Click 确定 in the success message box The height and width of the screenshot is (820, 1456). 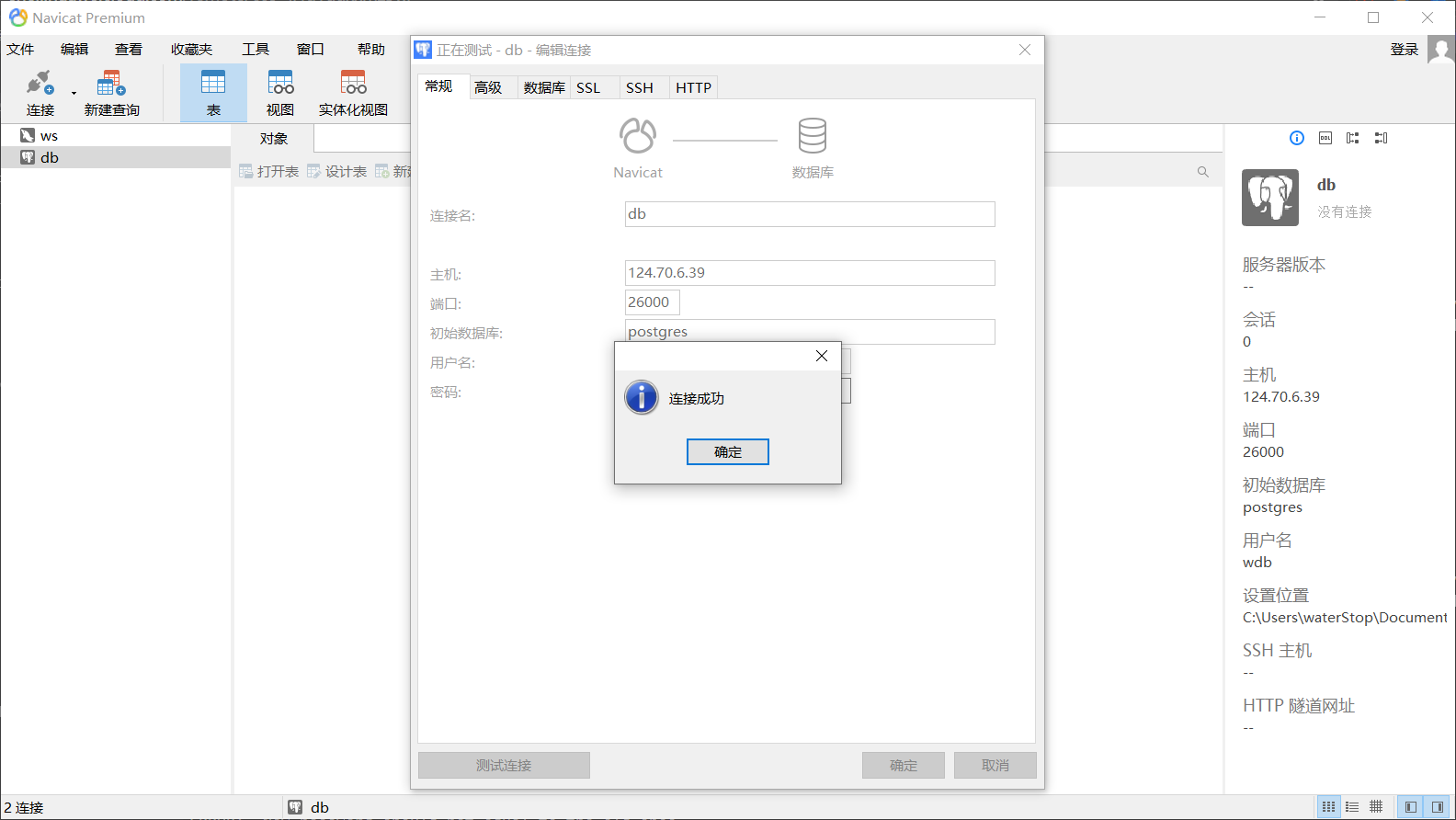pos(728,452)
